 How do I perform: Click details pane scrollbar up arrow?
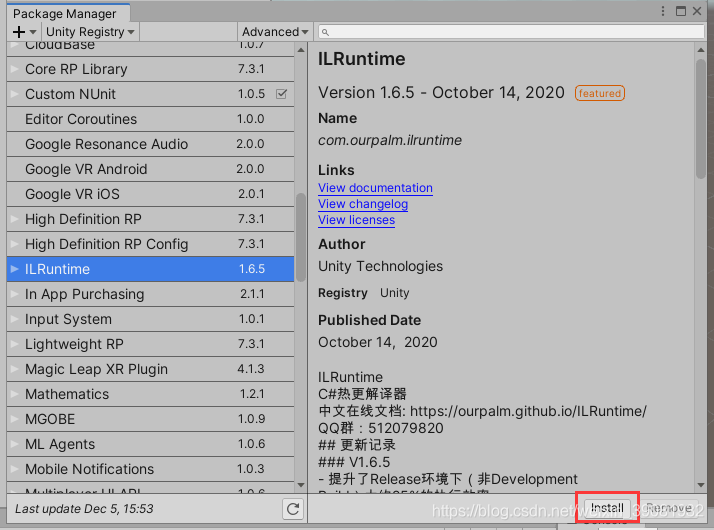point(701,50)
